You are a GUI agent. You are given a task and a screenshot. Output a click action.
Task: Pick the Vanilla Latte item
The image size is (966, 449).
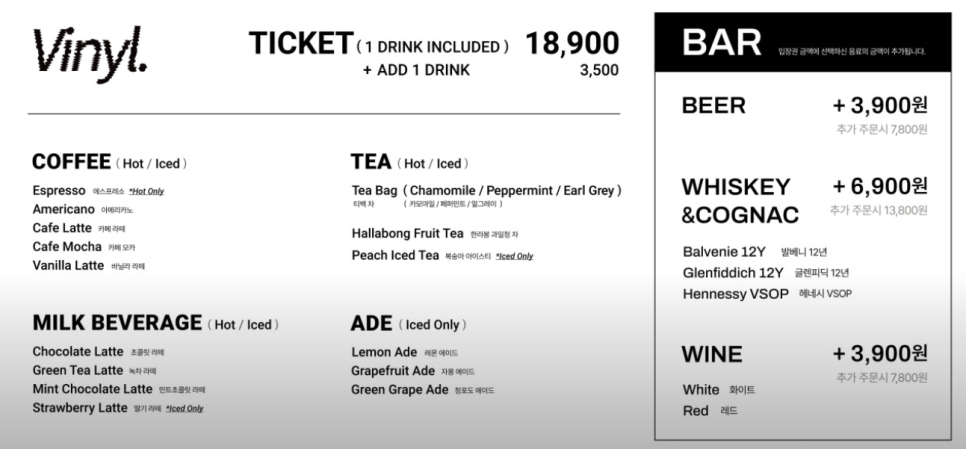[68, 265]
